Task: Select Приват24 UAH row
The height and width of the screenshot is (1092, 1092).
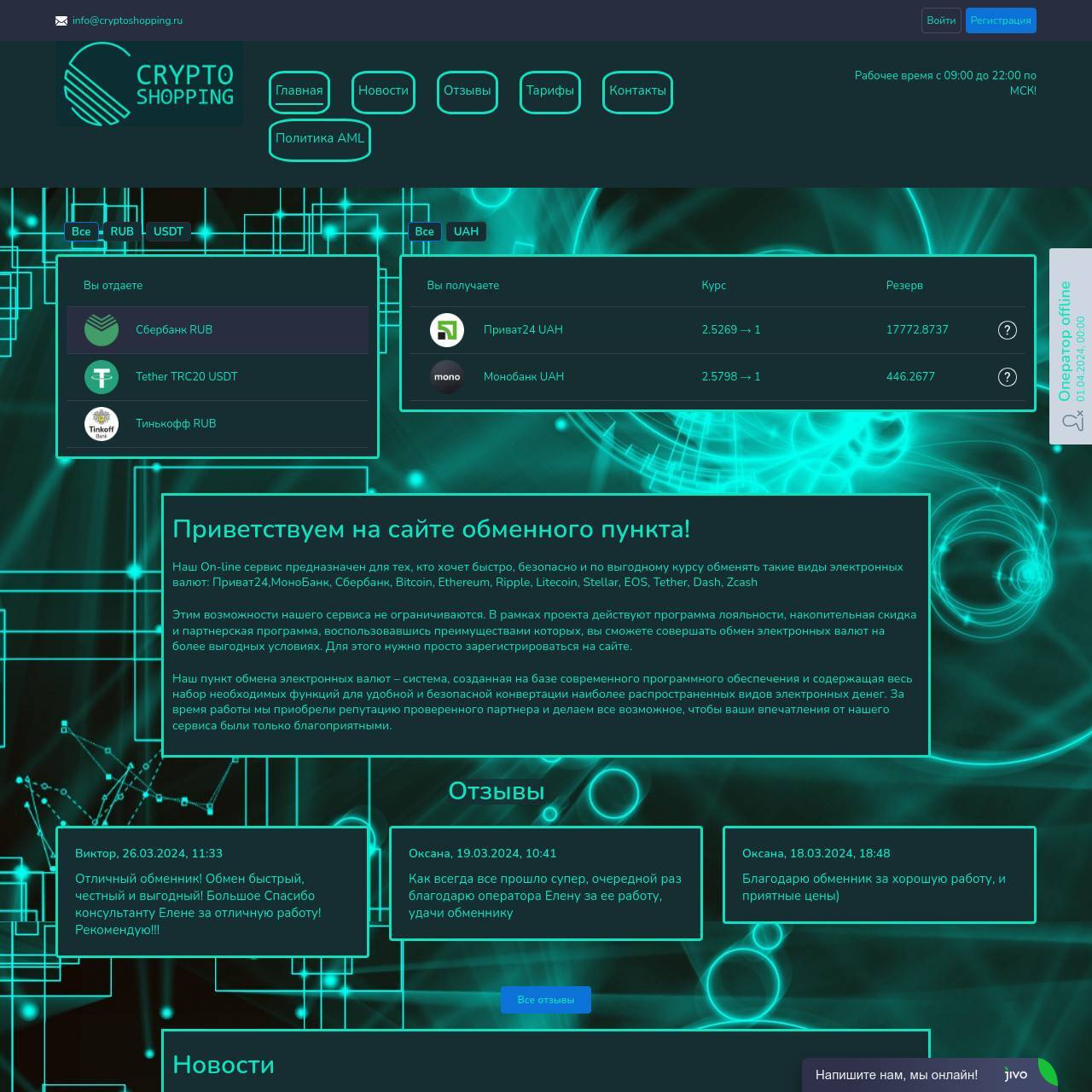Action: [x=717, y=330]
